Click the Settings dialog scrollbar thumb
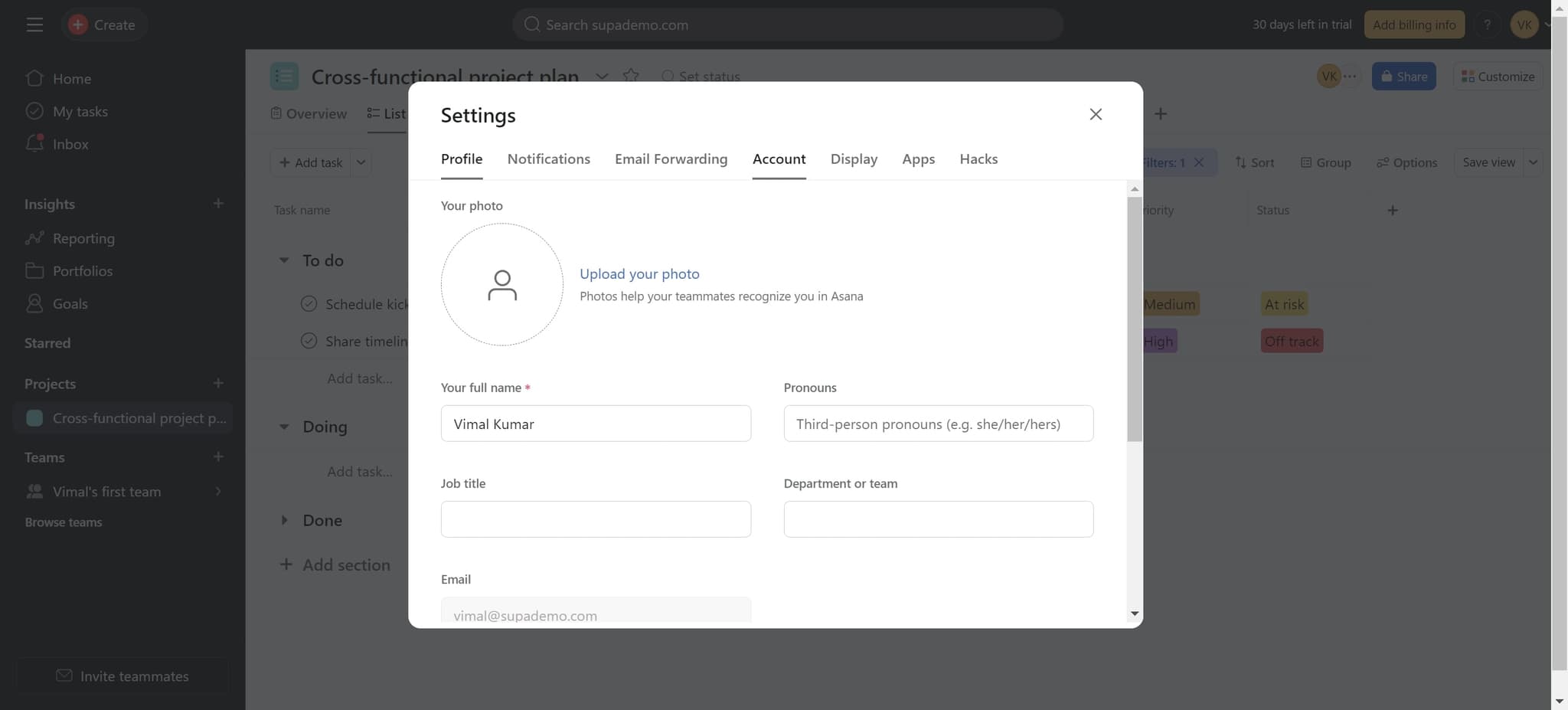Screen dimensions: 1568x710 [1134, 318]
